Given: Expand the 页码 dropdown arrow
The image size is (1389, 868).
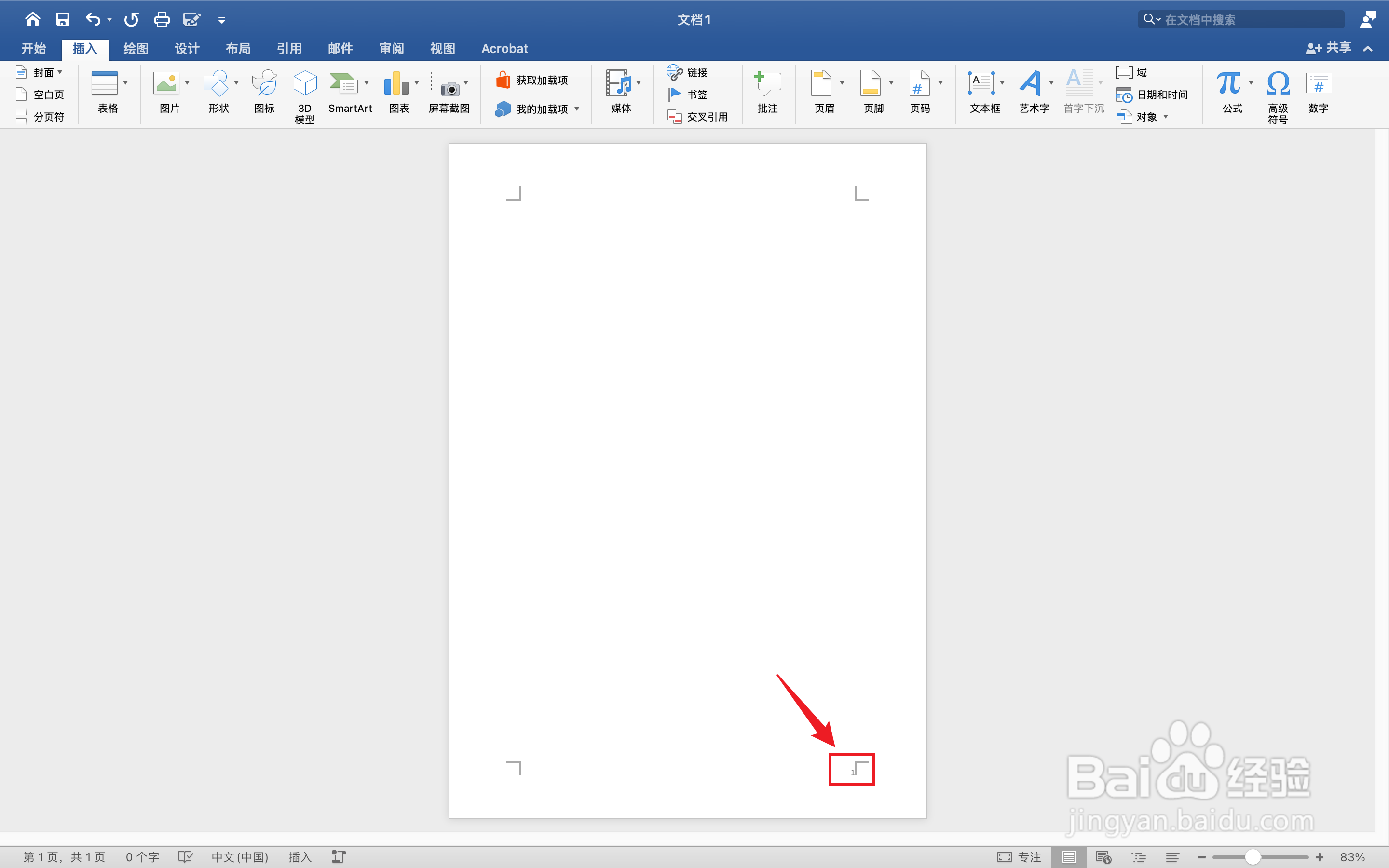Looking at the screenshot, I should (940, 83).
